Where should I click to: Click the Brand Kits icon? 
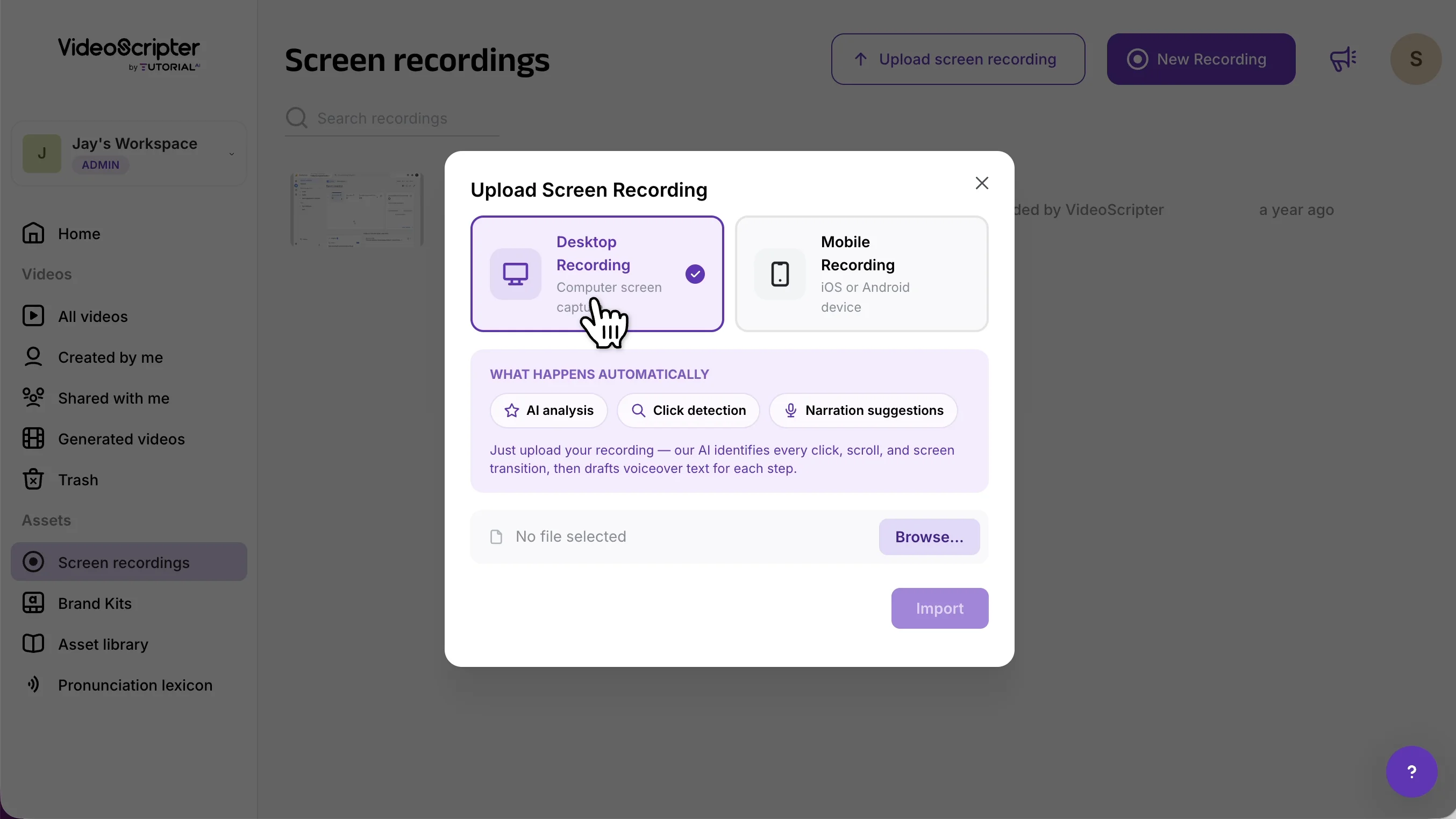33,602
